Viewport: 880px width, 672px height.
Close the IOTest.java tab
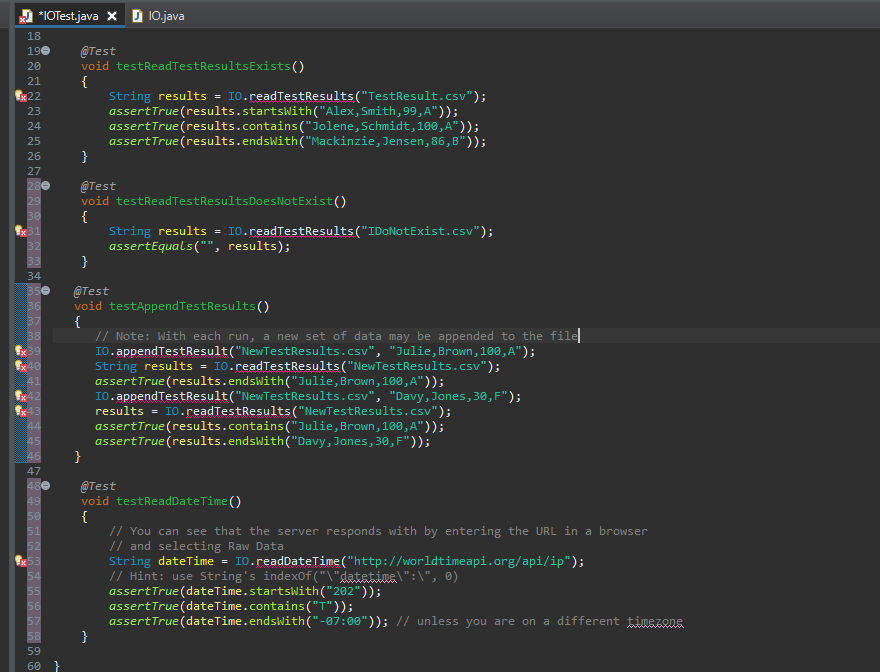[112, 16]
